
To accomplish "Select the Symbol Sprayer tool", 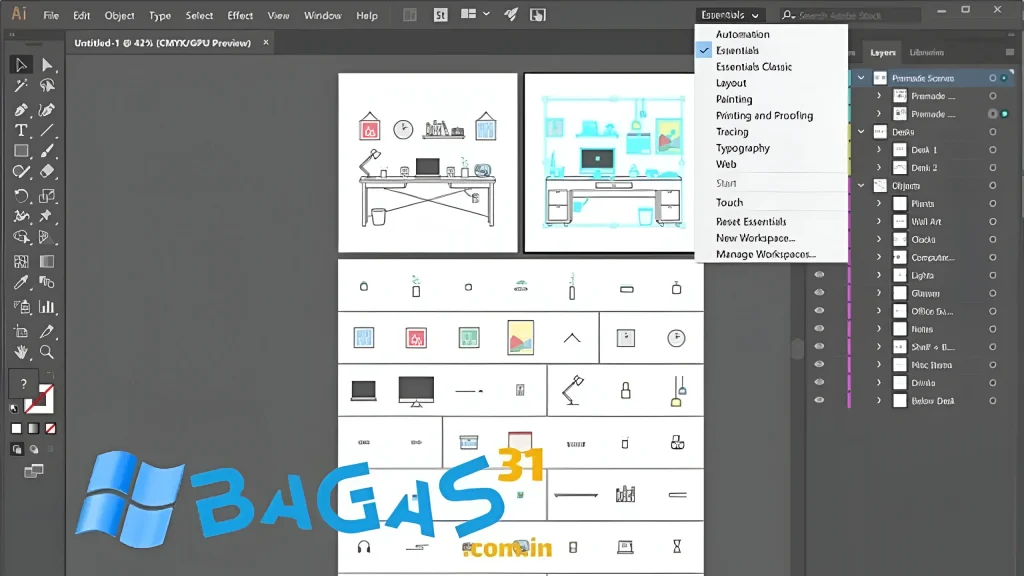I will [x=21, y=306].
